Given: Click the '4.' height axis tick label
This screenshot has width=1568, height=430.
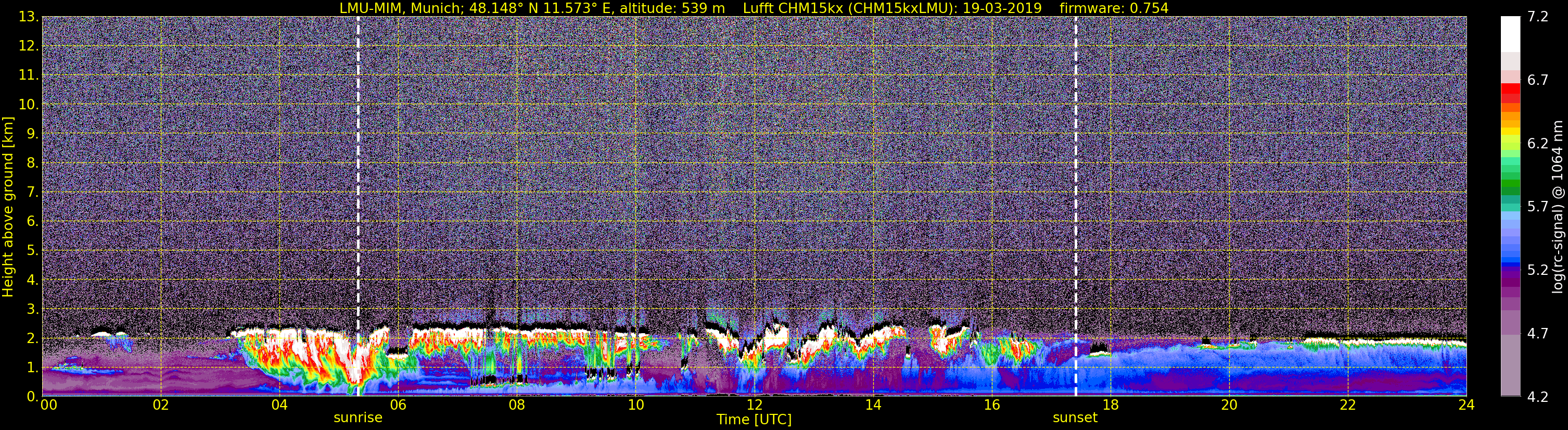Looking at the screenshot, I should (x=32, y=280).
